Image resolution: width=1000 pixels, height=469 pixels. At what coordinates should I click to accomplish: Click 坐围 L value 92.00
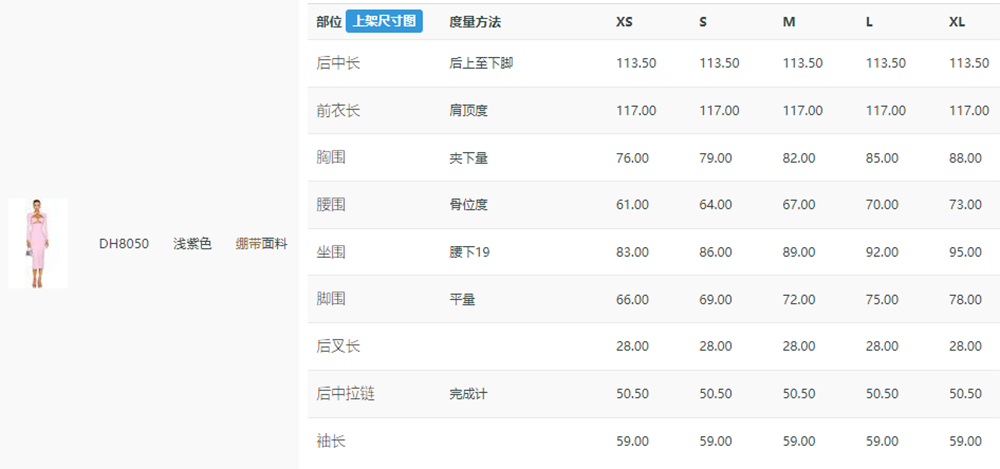tap(882, 252)
